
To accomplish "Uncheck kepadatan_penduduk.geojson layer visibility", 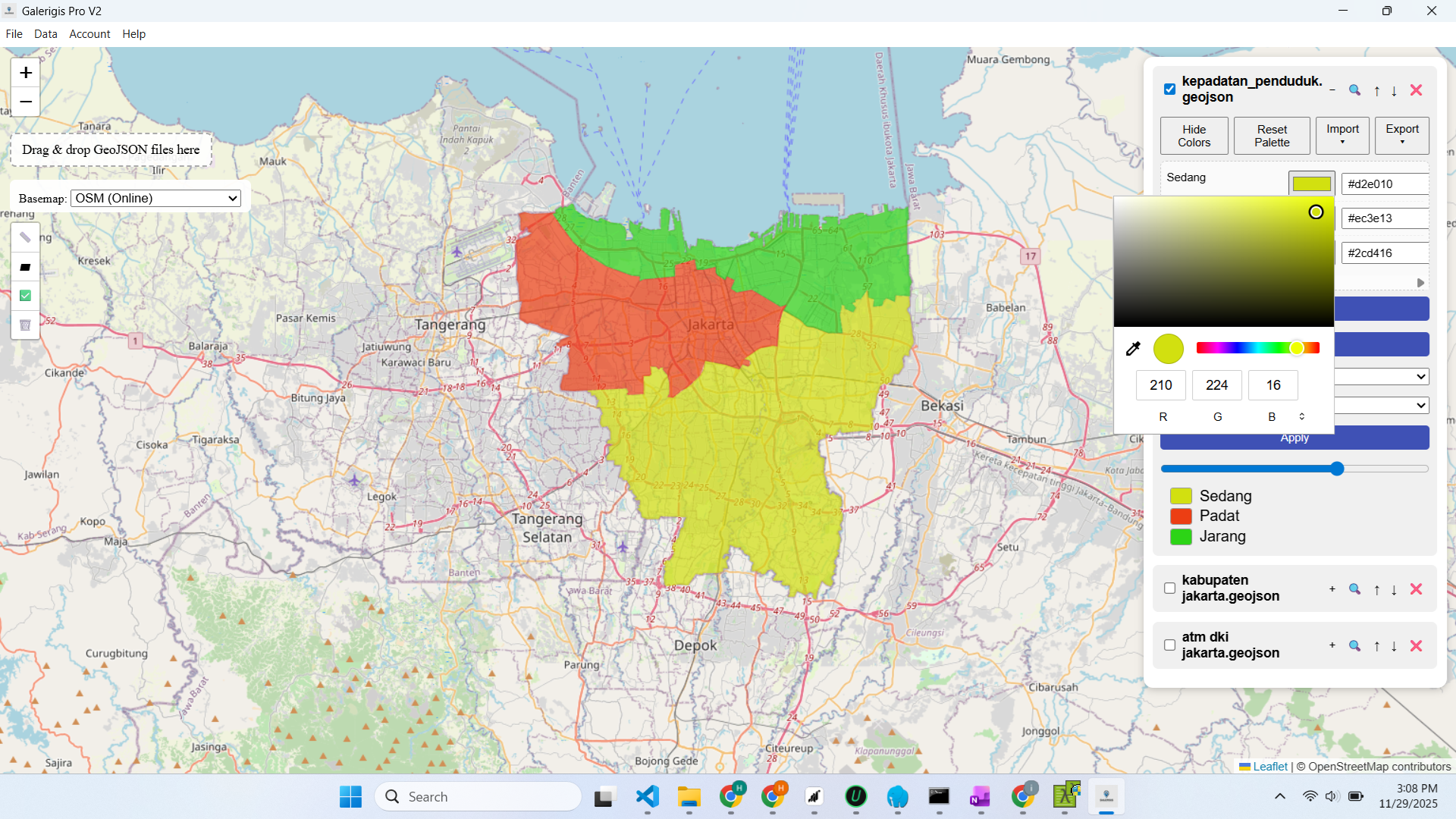I will click(1169, 89).
